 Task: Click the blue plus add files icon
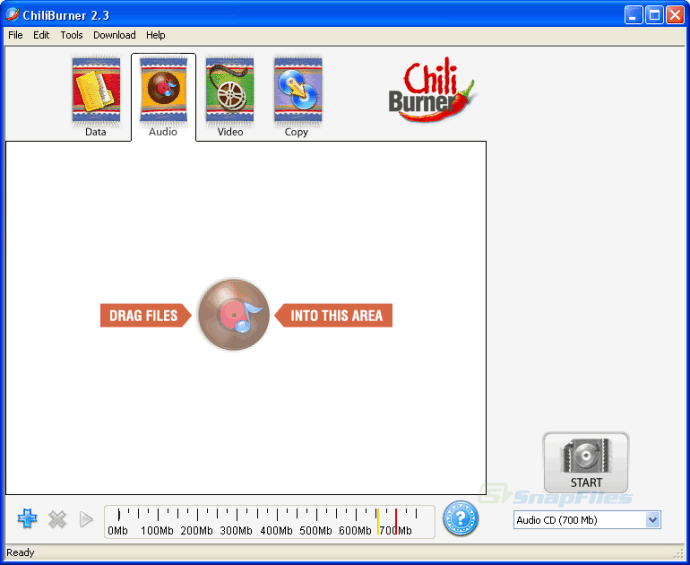pos(27,519)
